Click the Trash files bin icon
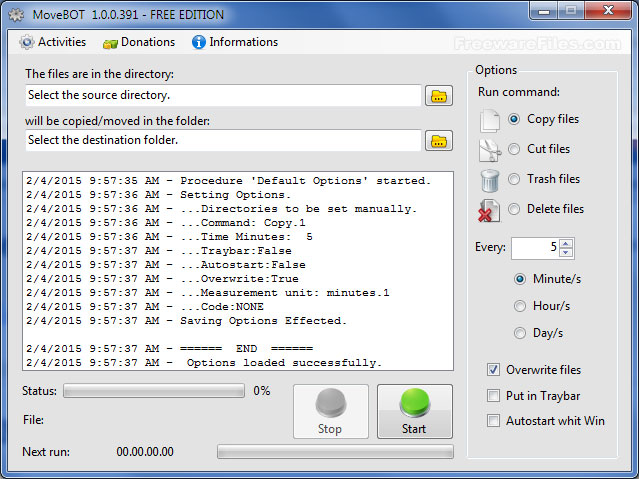Viewport: 639px width, 479px height. coord(490,180)
